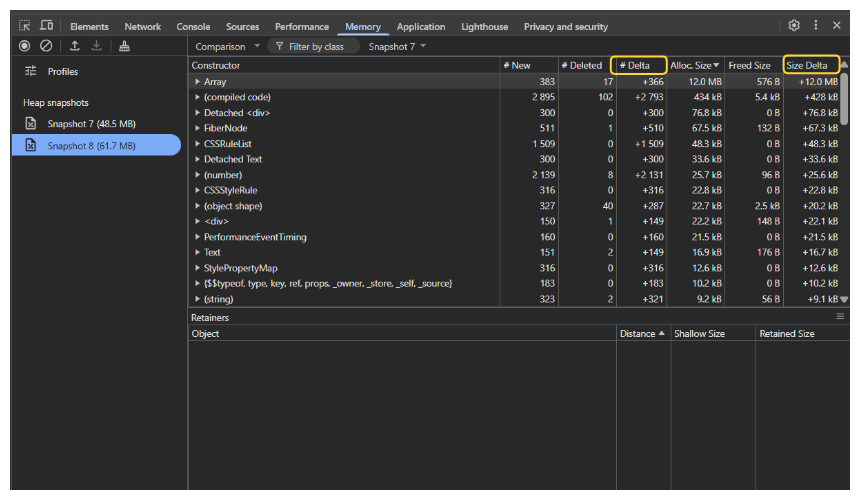Image resolution: width=860 pixels, height=500 pixels.
Task: Open the Retainers pane menu icon
Action: [x=840, y=316]
